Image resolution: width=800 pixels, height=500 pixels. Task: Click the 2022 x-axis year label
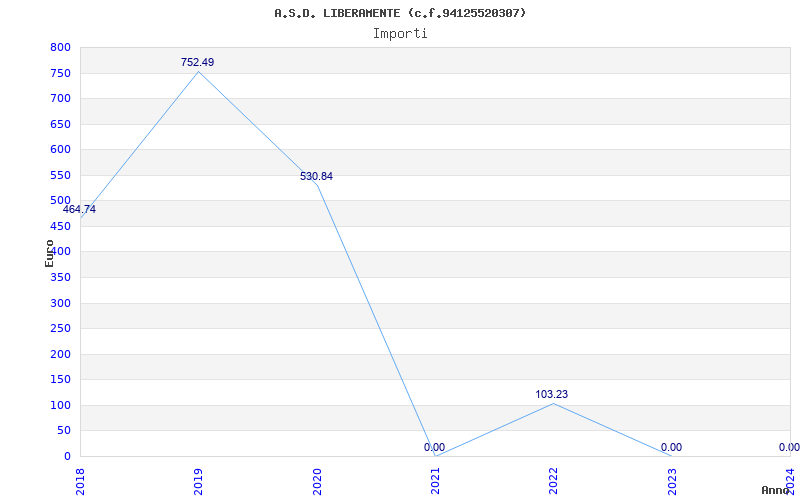click(554, 482)
